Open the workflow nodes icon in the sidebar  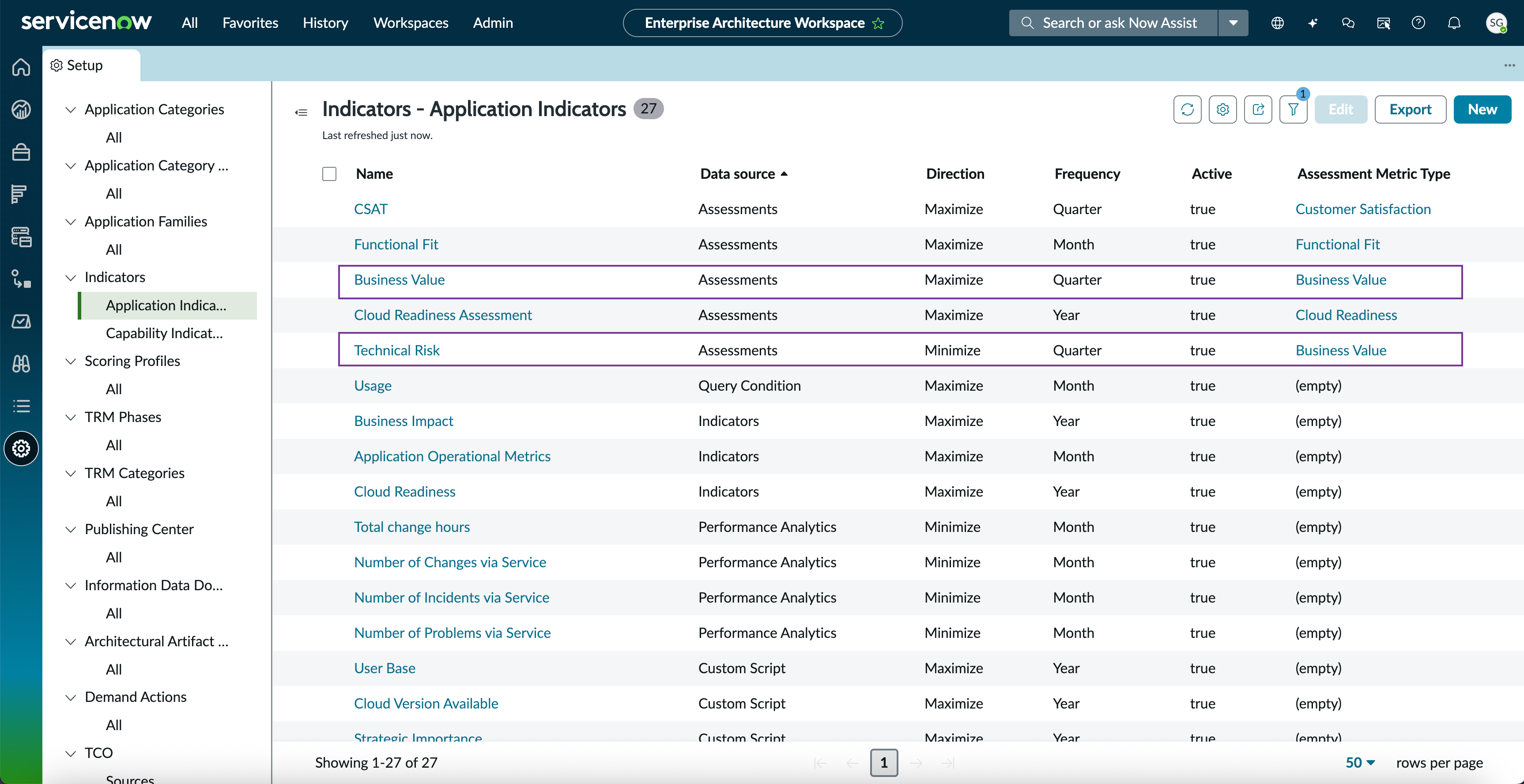21,279
